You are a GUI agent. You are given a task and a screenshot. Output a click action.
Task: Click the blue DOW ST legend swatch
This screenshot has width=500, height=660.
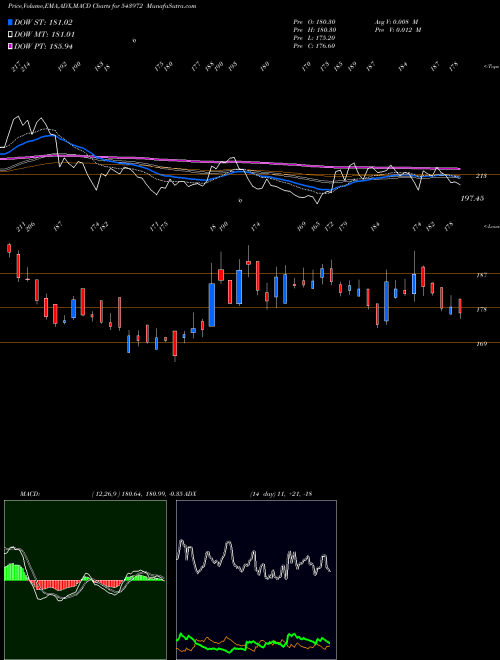(x=10, y=22)
